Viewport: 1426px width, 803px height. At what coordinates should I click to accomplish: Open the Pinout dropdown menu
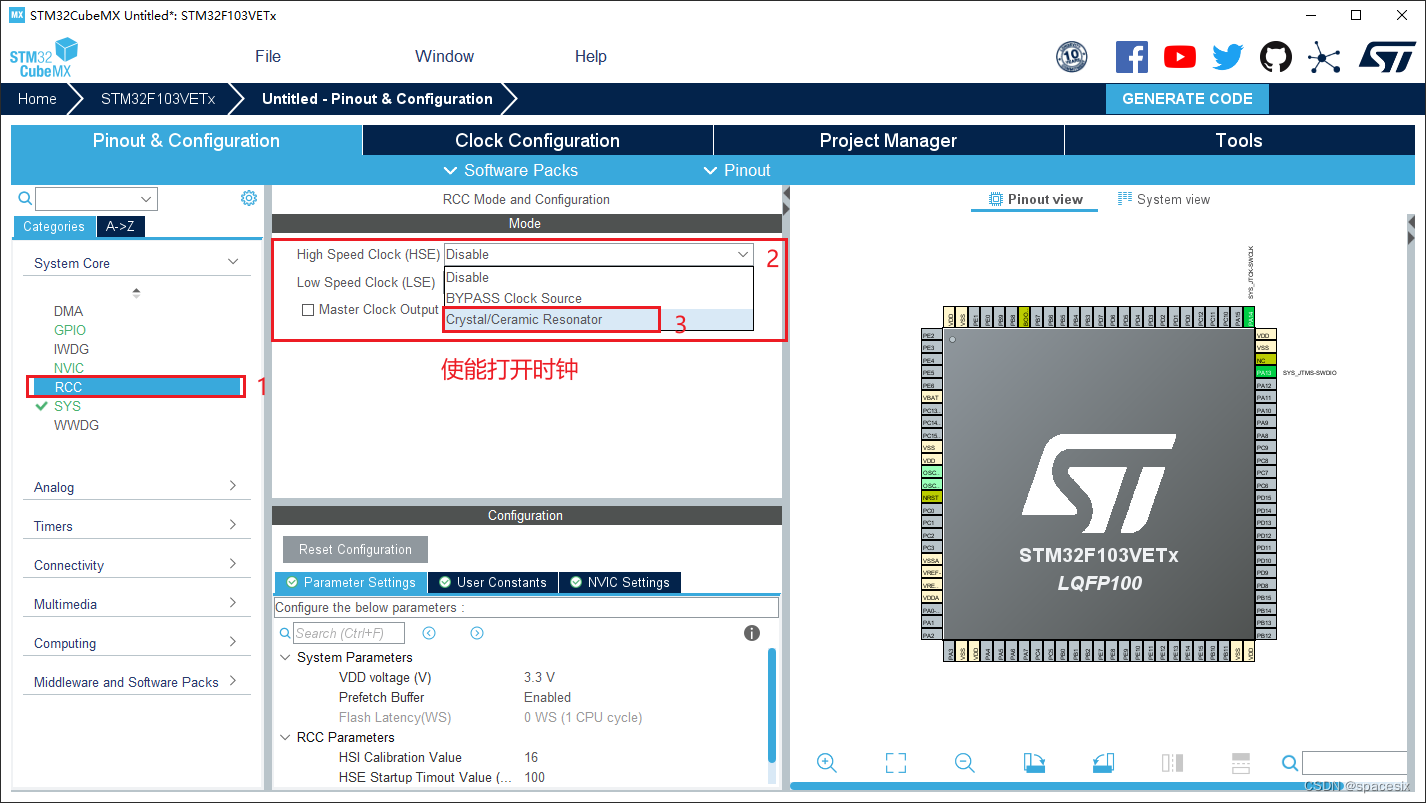tap(737, 170)
